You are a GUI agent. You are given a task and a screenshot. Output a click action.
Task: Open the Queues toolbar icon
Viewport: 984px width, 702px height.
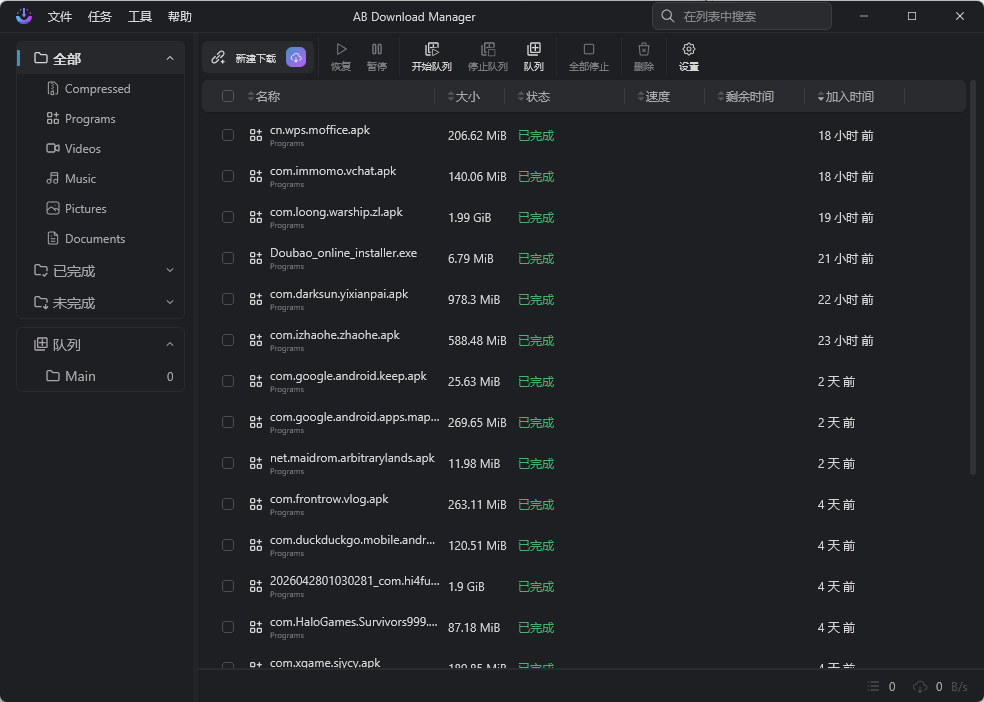click(x=533, y=49)
